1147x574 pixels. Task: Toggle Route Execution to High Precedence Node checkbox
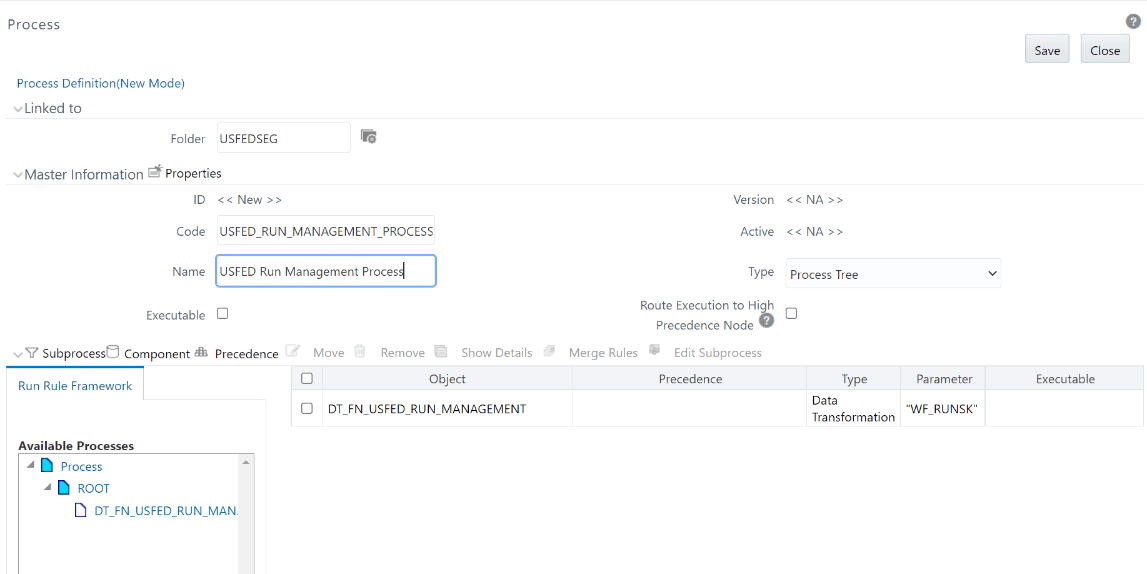(791, 314)
